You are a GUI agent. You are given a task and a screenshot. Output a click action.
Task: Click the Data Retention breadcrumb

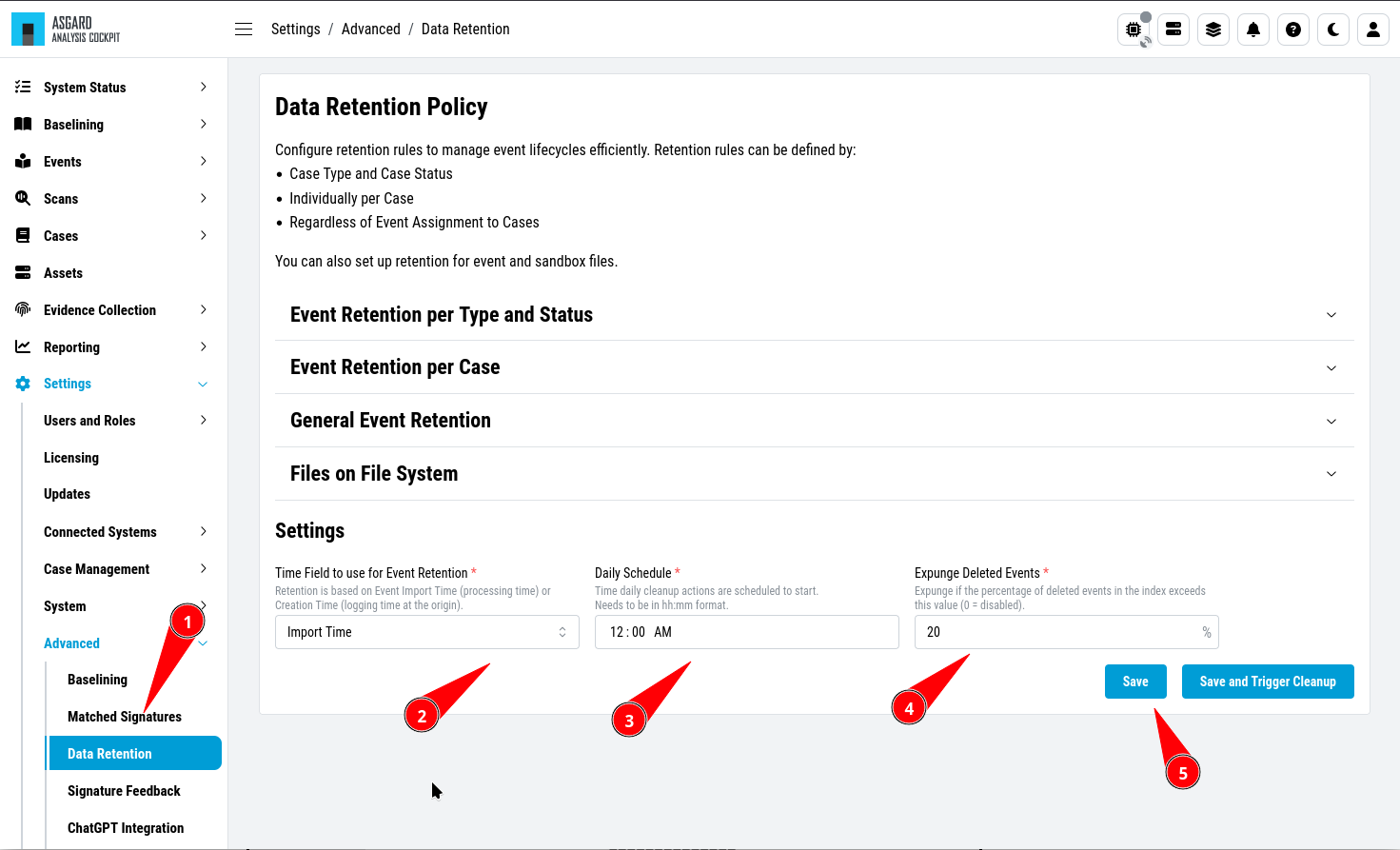point(465,30)
